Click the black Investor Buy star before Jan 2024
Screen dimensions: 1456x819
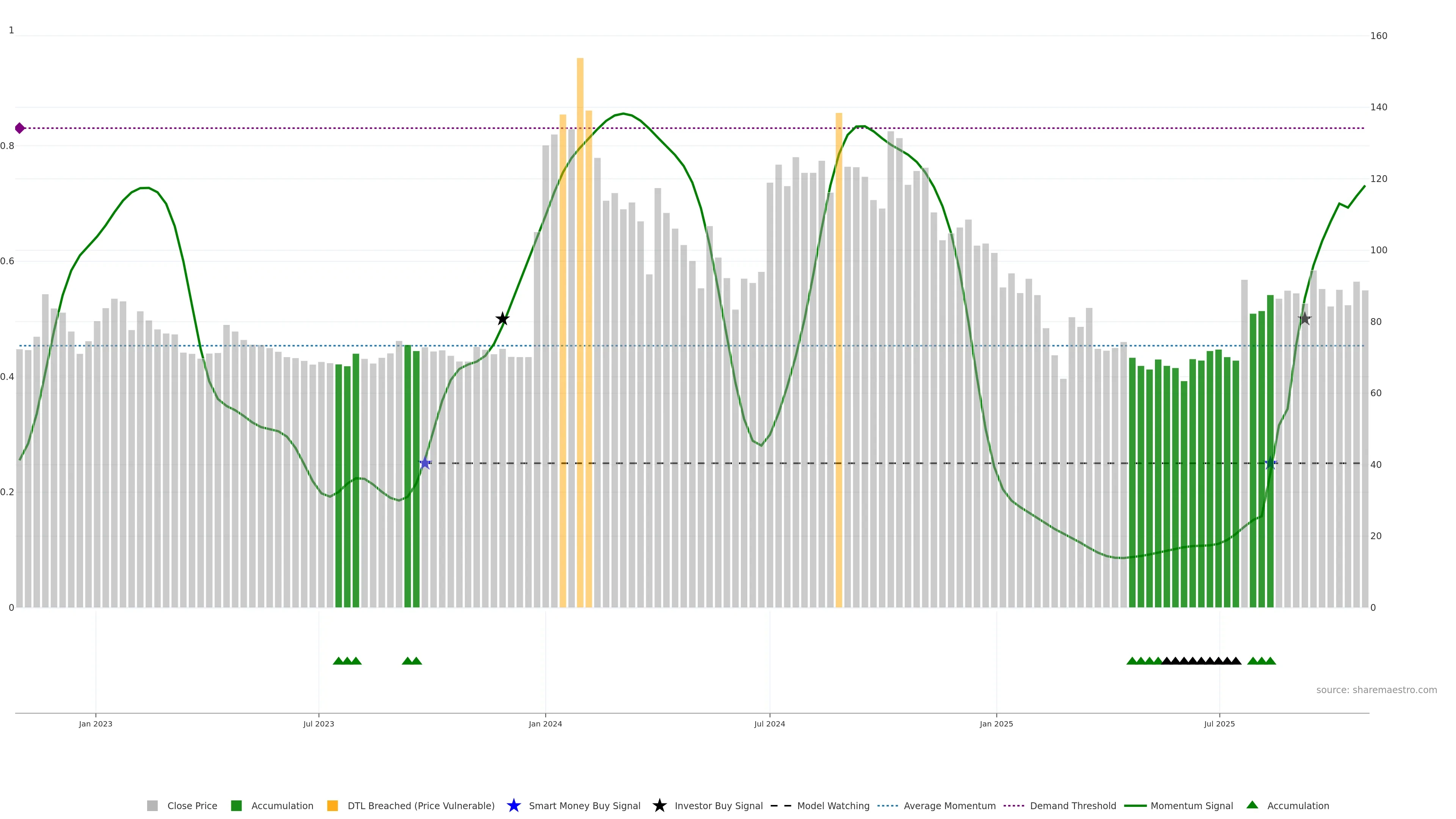502,319
